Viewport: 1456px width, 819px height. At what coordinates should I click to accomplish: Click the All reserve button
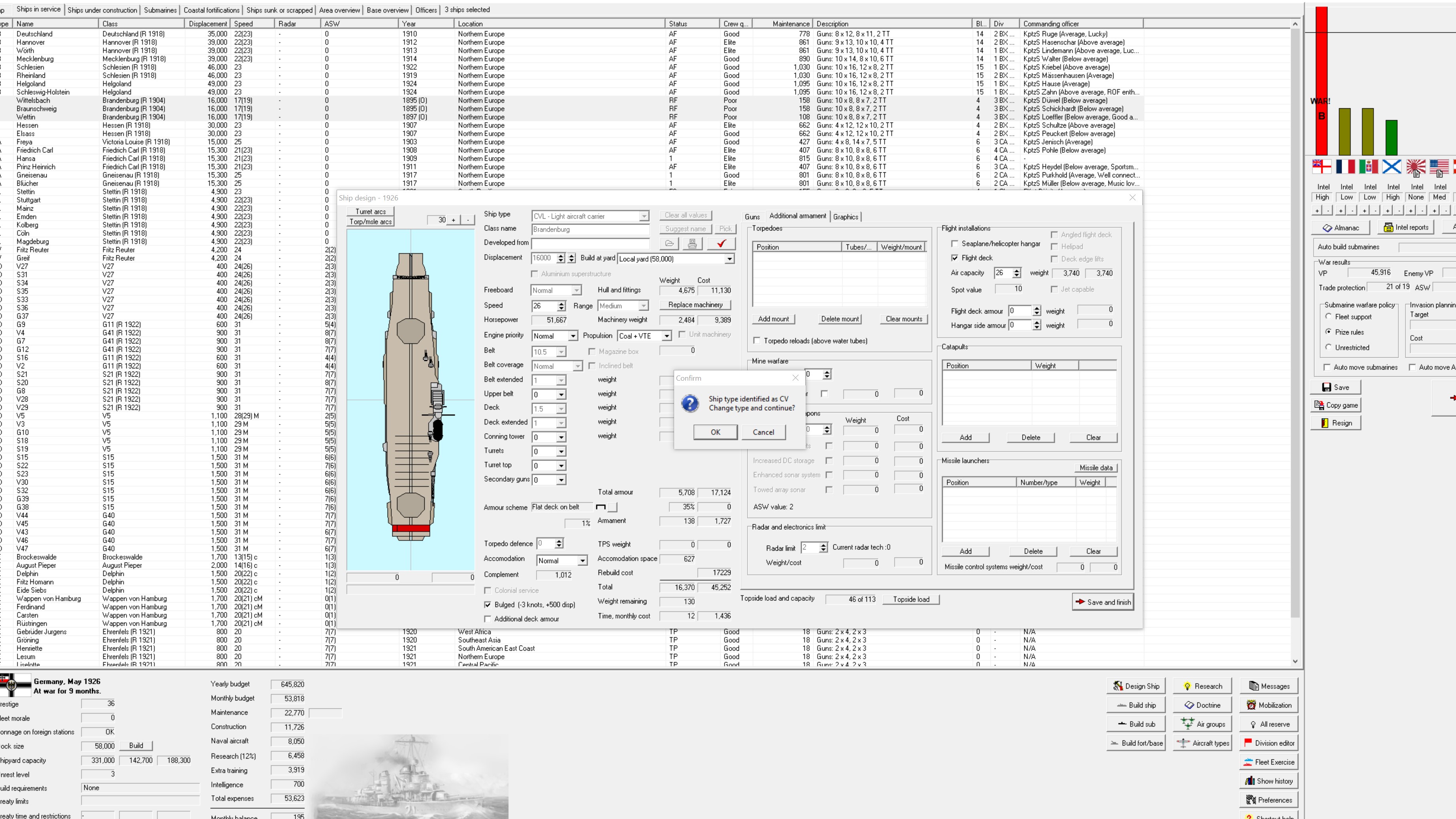[1269, 724]
